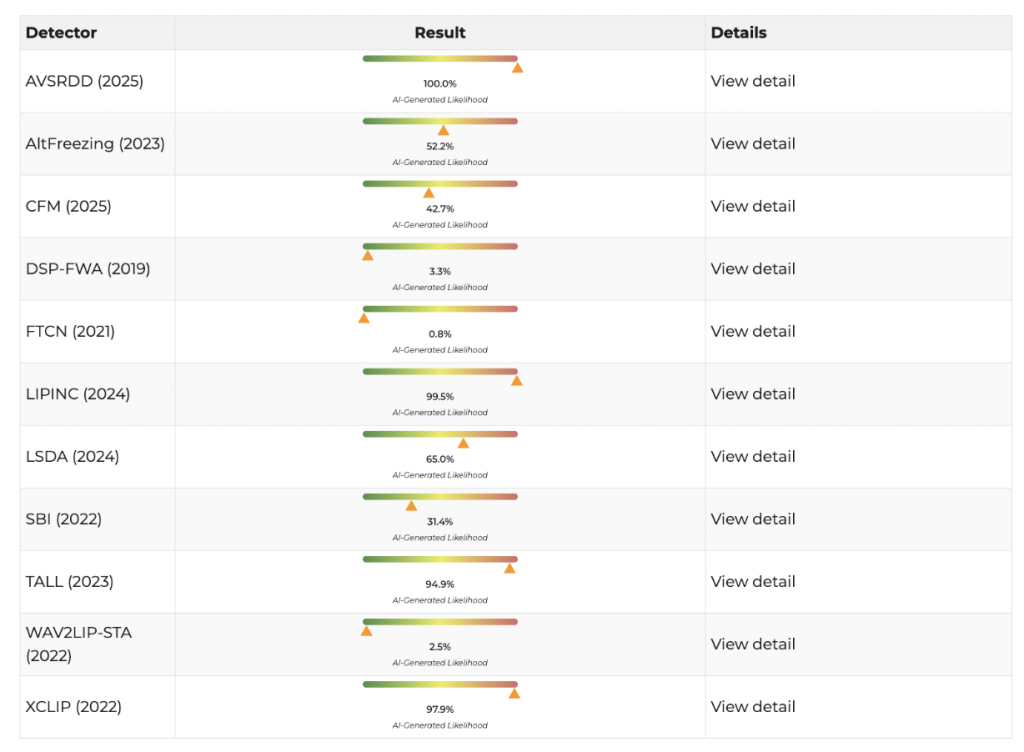Click the CFM 42.7% triangle marker
Image resolution: width=1024 pixels, height=752 pixels.
(x=428, y=193)
